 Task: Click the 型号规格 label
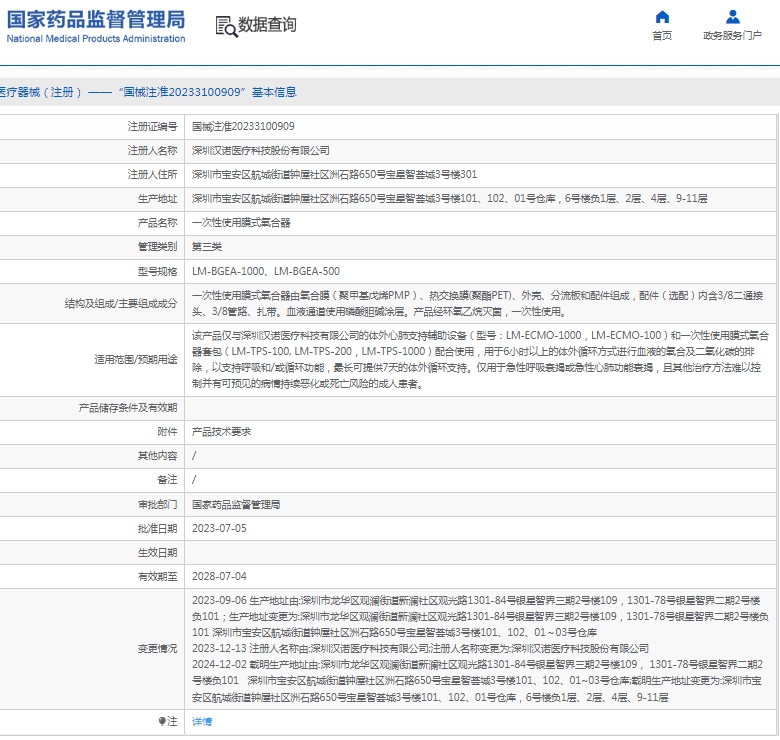(157, 271)
